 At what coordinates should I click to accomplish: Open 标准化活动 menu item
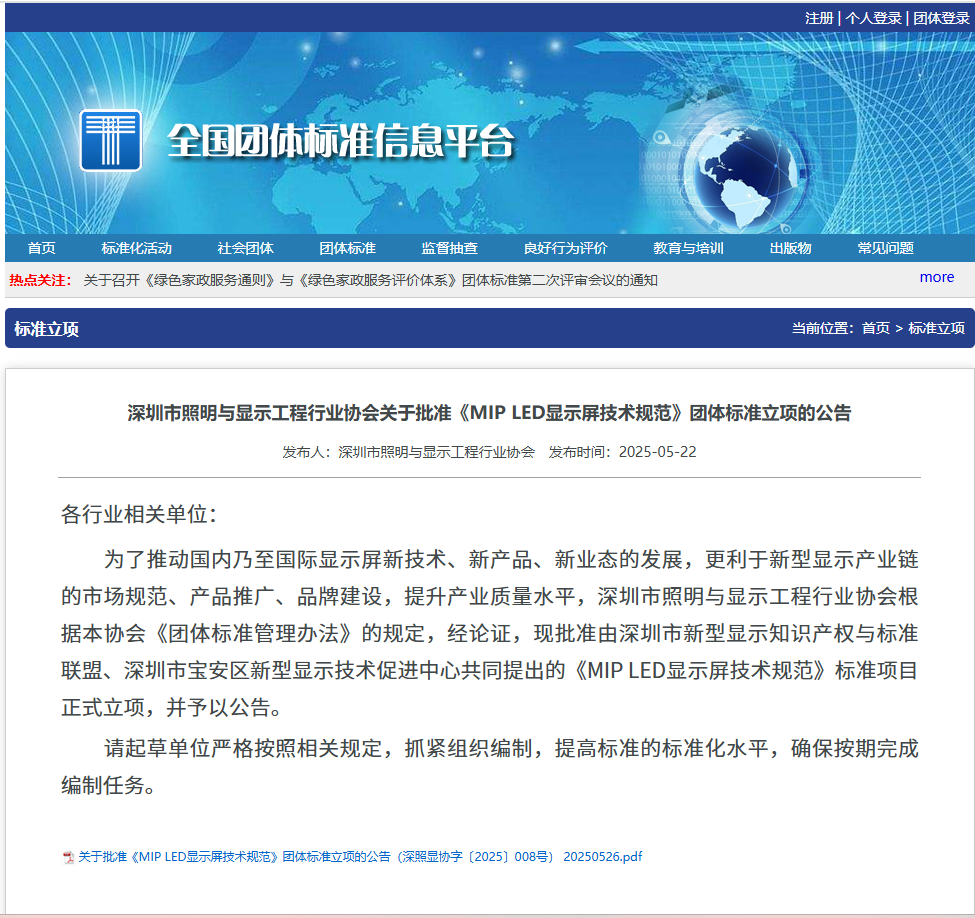point(137,248)
